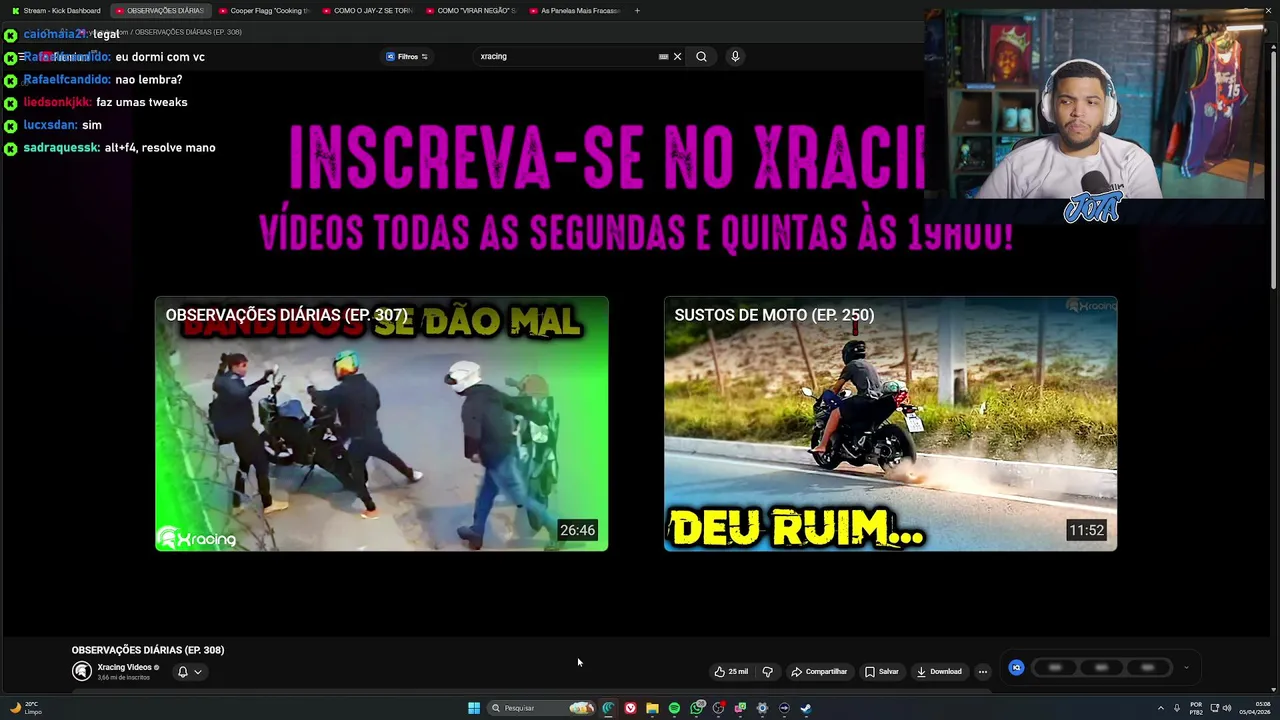Switch to Cooper Flagg "Cooking" tab
This screenshot has height=720, width=1280.
click(264, 10)
